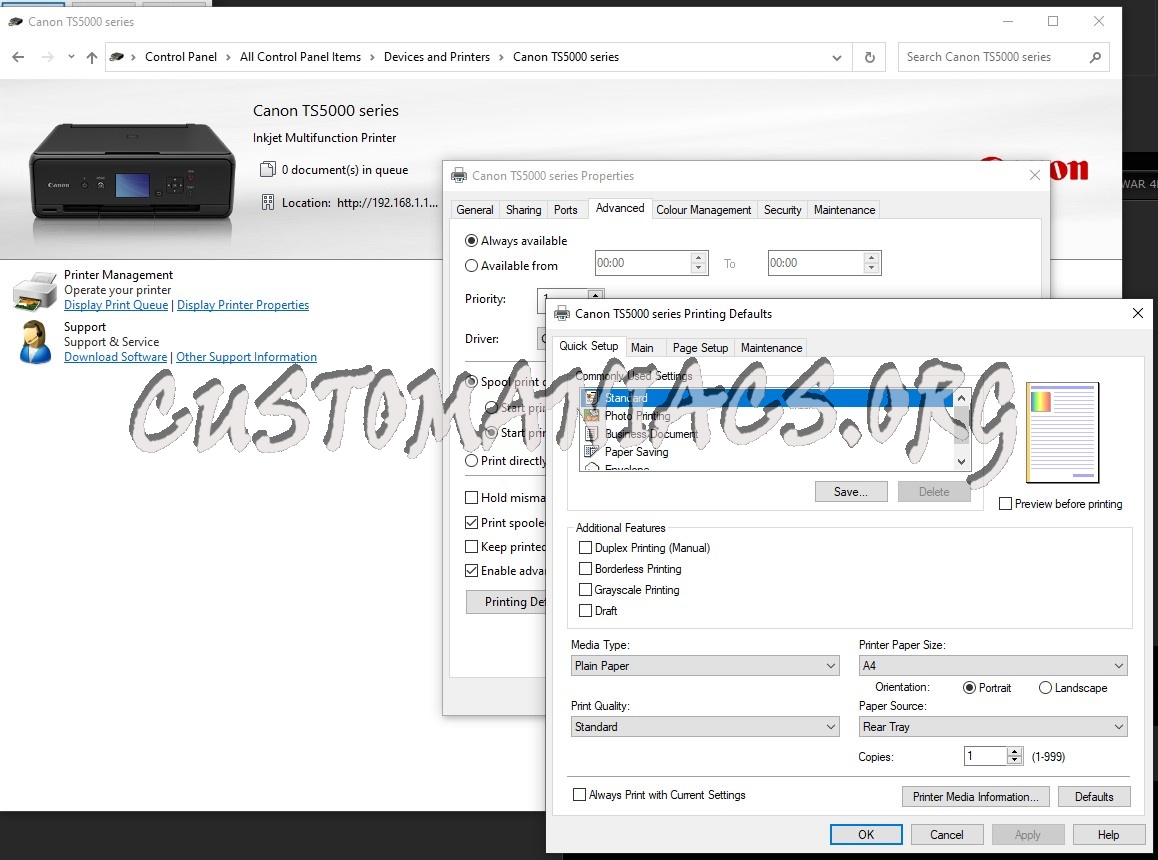The image size is (1158, 860).
Task: Click OK in Printing Defaults
Action: (x=866, y=835)
